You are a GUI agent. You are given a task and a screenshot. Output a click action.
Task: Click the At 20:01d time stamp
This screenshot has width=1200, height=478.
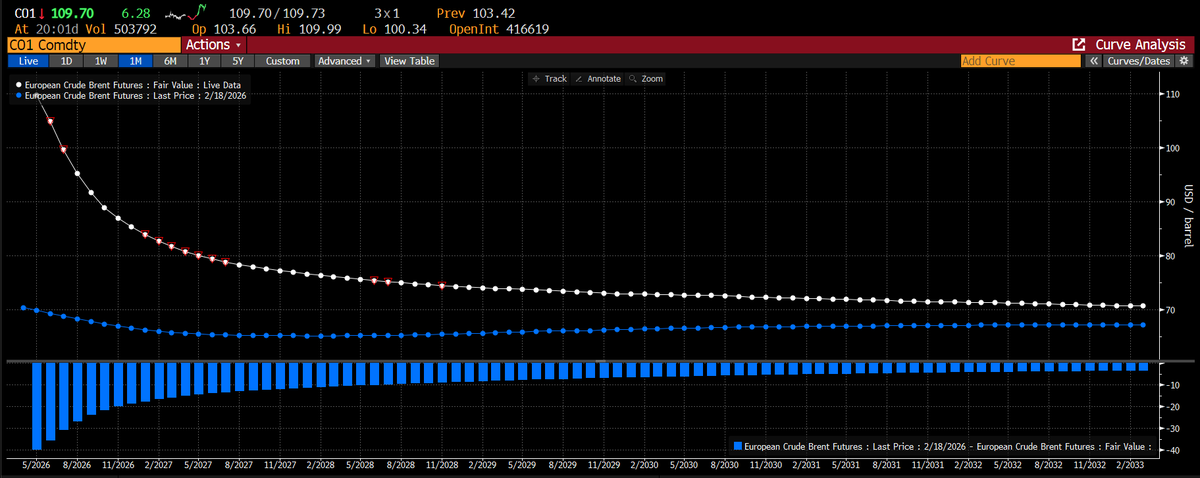[47, 30]
